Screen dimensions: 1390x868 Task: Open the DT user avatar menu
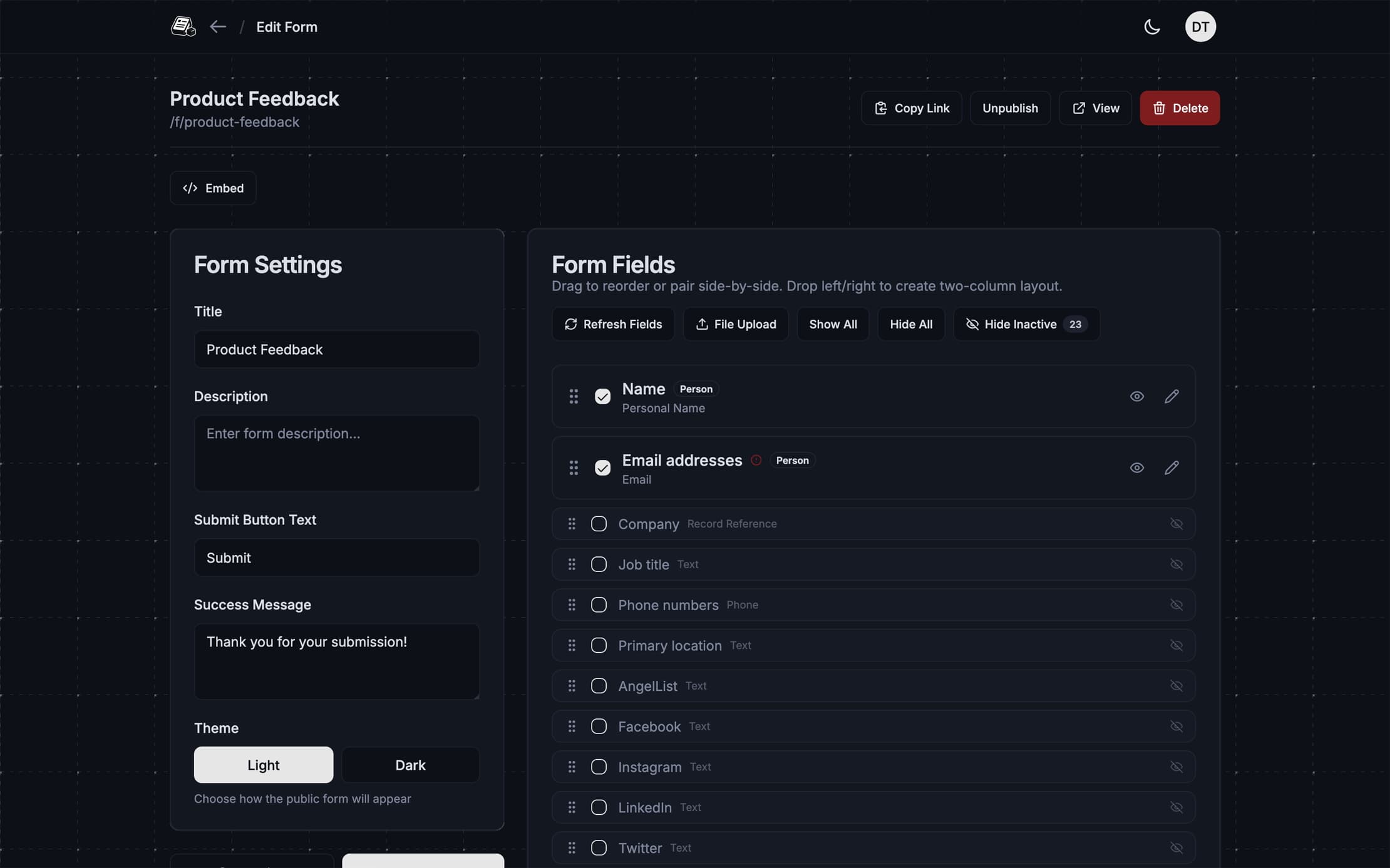[1200, 27]
